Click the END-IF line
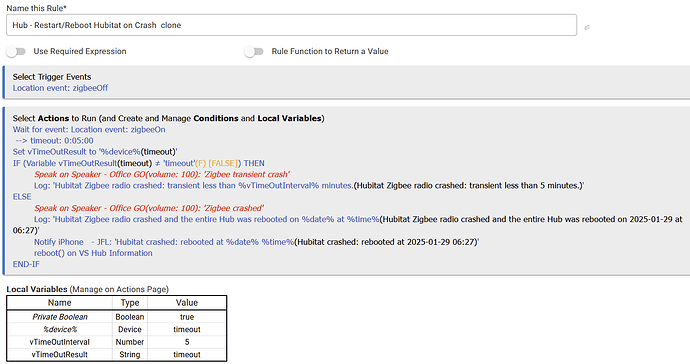This screenshot has height=364, width=690. [x=26, y=265]
